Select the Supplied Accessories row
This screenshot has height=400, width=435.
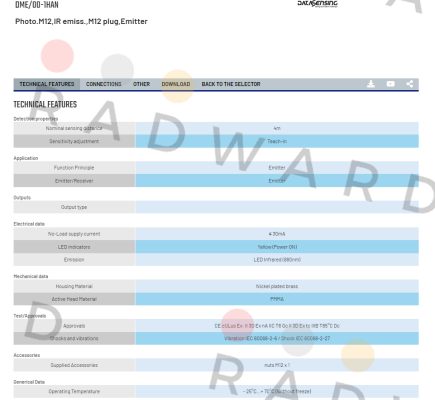(216, 365)
